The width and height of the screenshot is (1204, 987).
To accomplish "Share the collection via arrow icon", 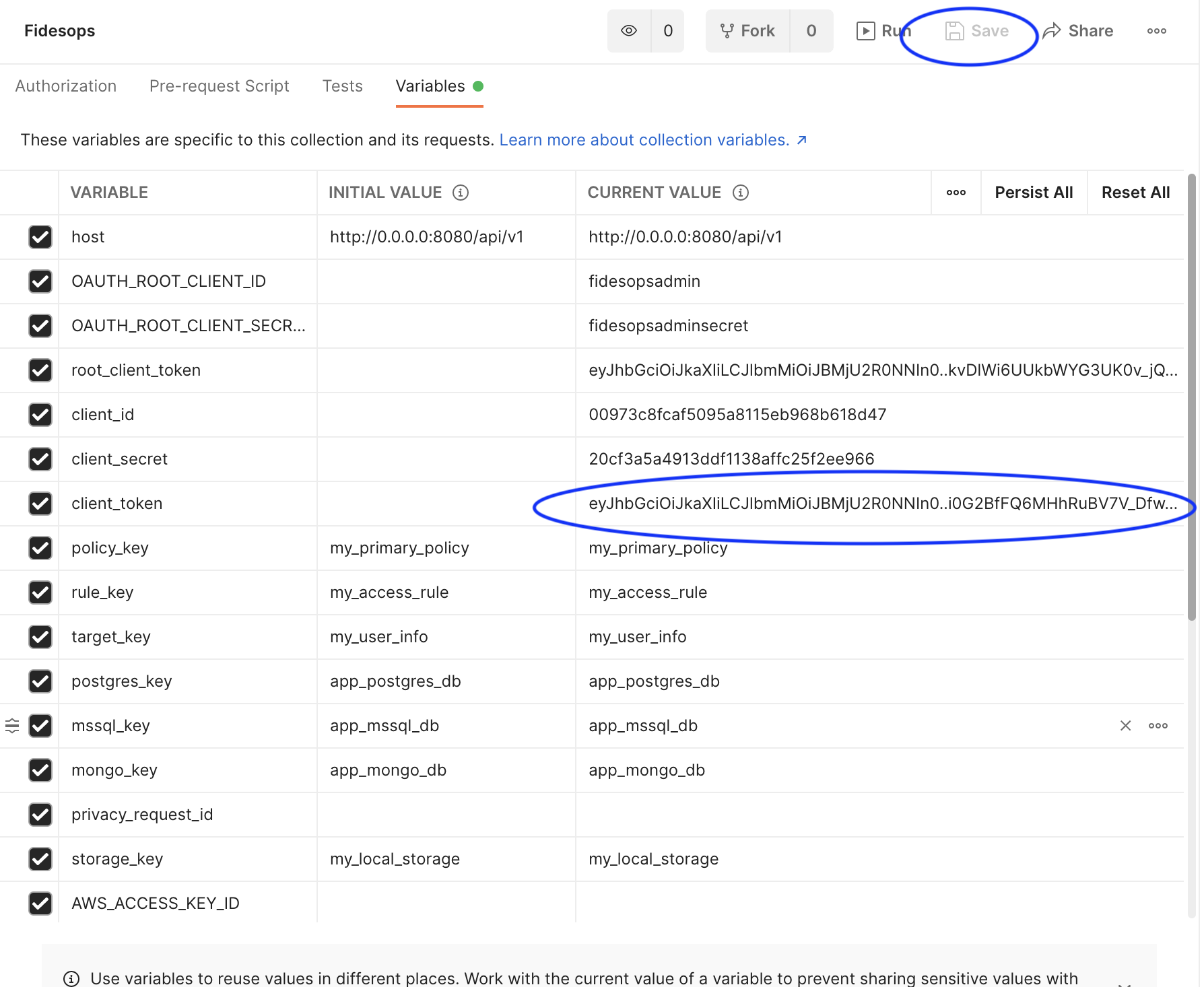I will click(x=1078, y=31).
